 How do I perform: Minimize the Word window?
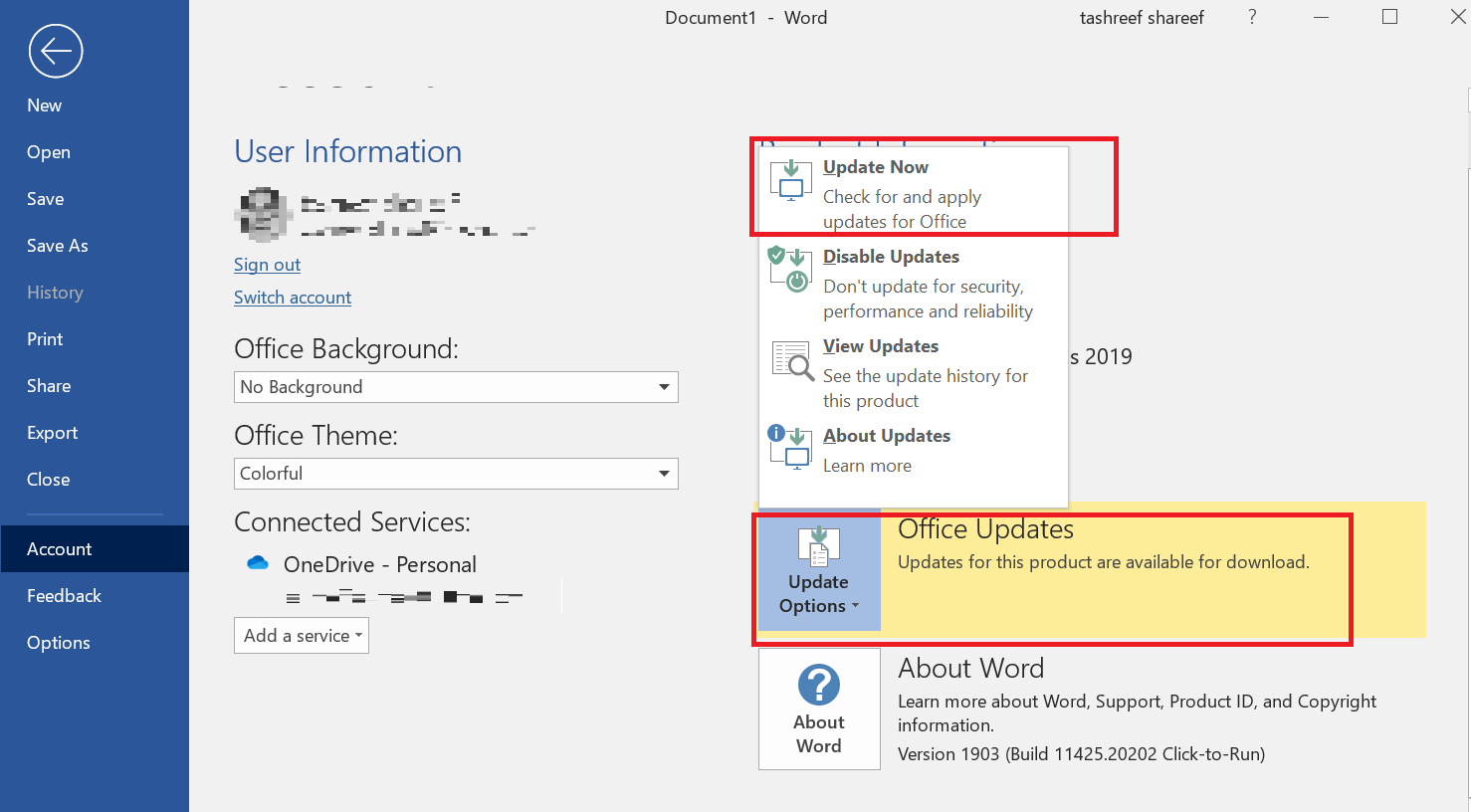(1321, 17)
